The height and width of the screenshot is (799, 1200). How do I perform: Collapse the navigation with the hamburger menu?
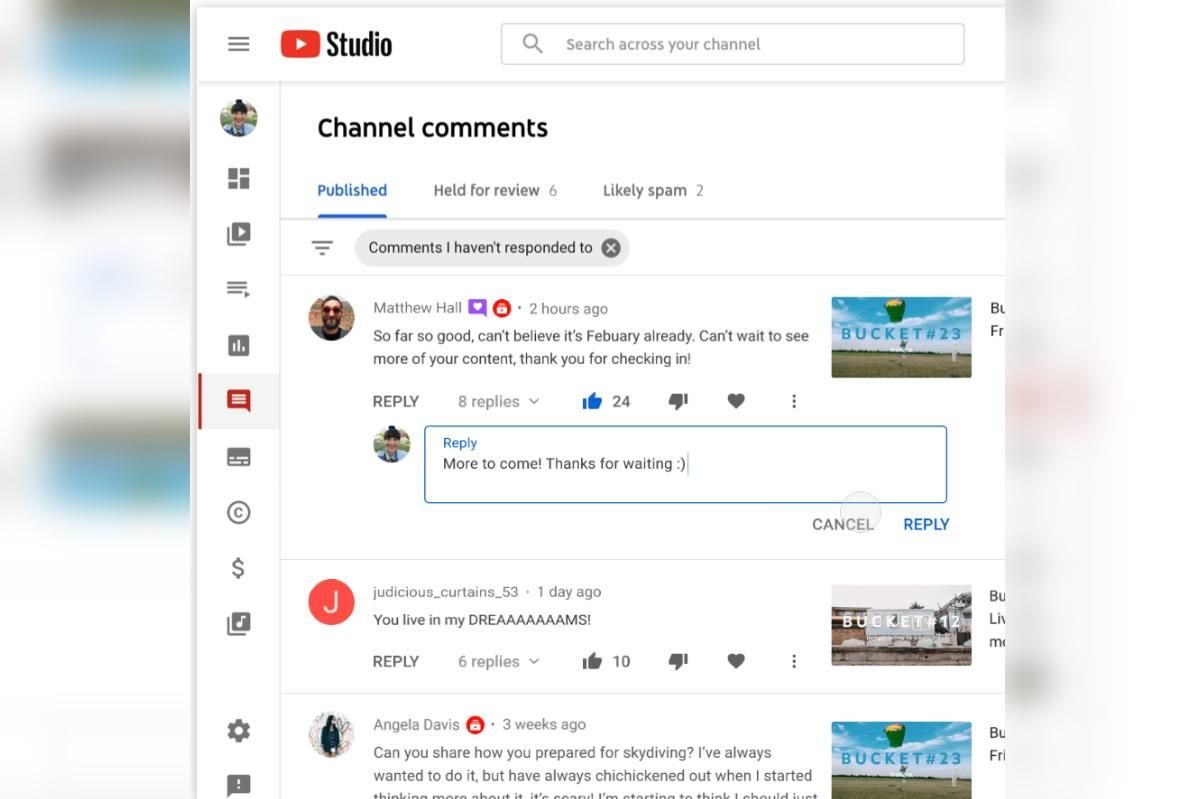(238, 43)
